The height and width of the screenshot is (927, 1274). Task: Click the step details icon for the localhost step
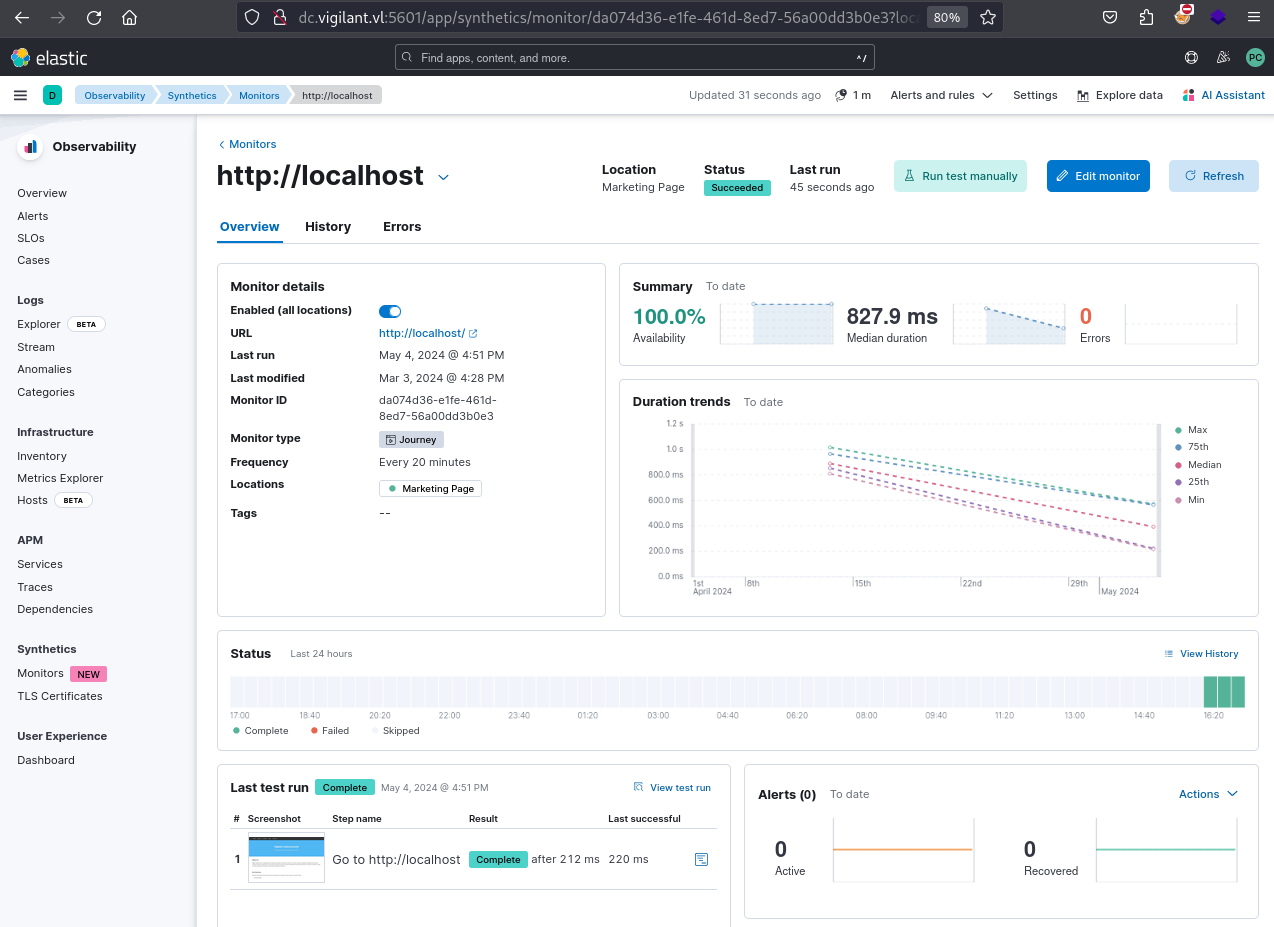tap(702, 859)
